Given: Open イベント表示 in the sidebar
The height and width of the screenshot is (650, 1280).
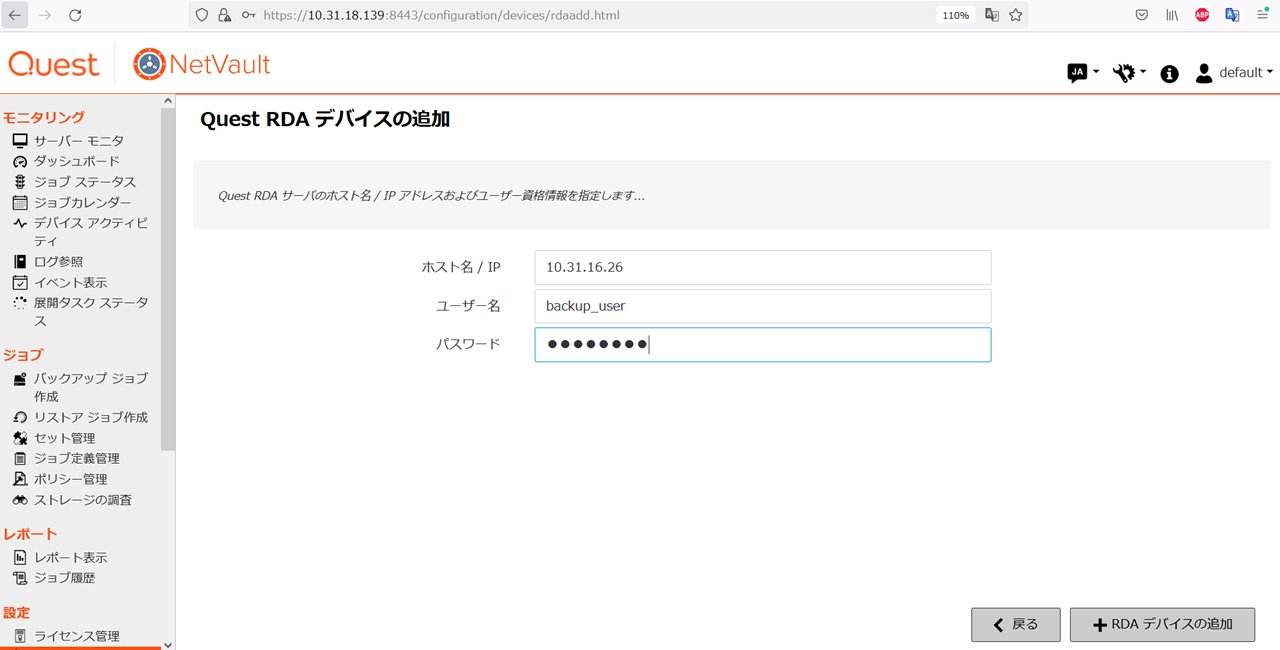Looking at the screenshot, I should 71,283.
